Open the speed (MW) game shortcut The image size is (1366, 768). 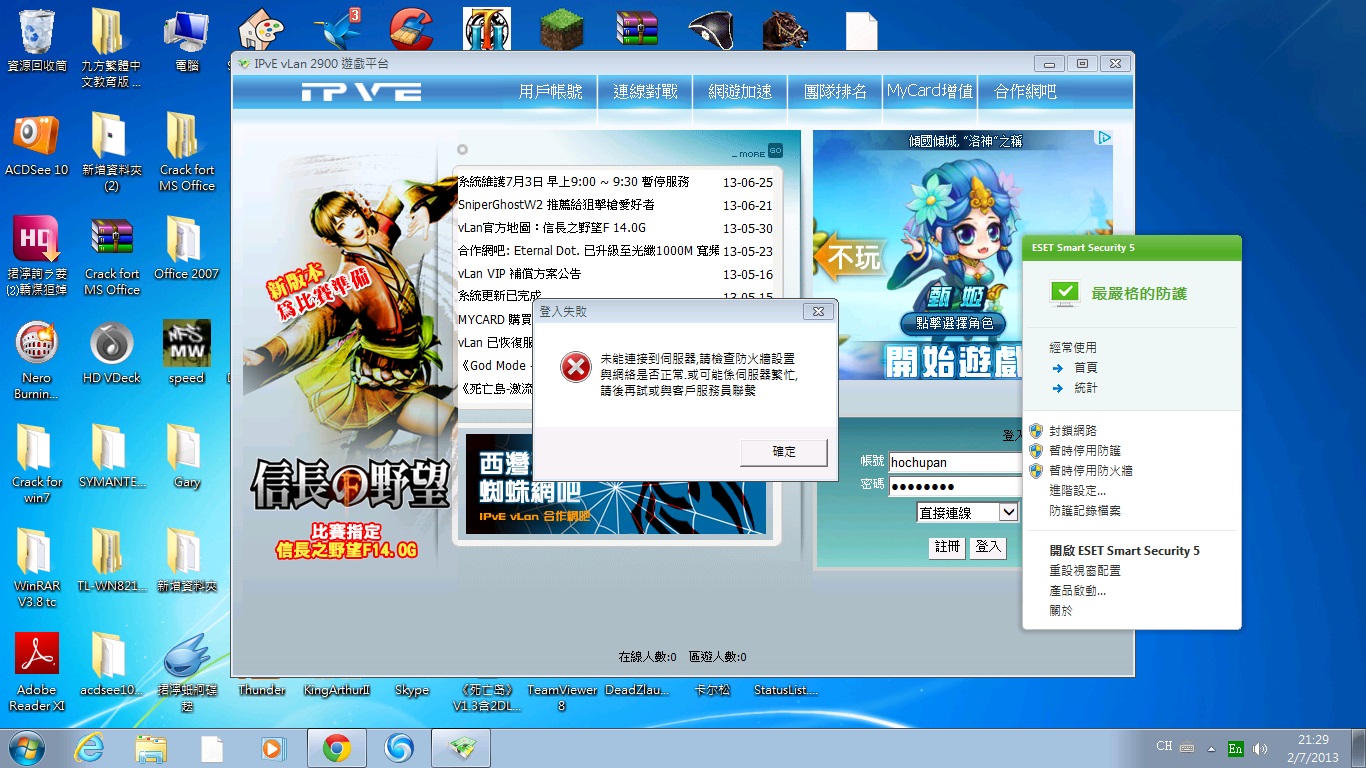coord(186,352)
